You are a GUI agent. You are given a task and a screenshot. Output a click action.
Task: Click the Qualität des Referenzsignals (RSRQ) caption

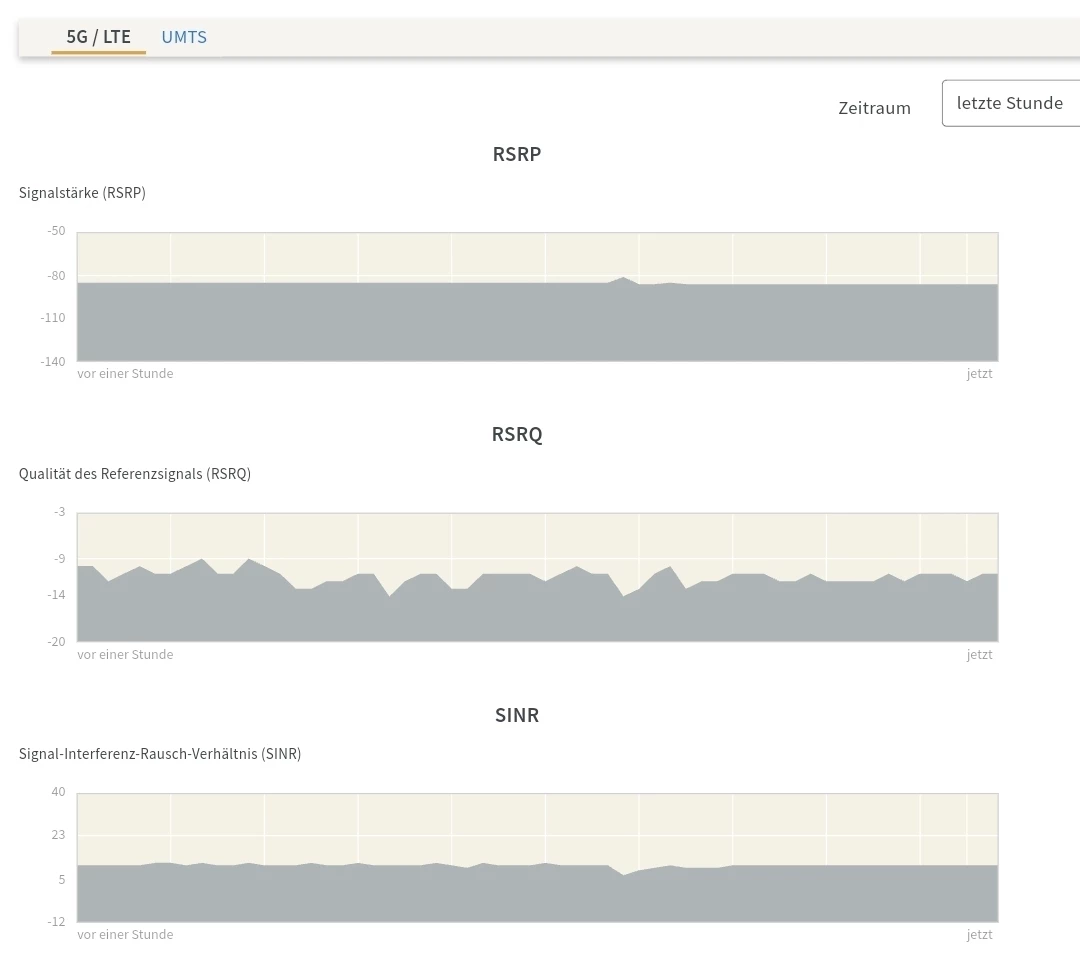[135, 474]
